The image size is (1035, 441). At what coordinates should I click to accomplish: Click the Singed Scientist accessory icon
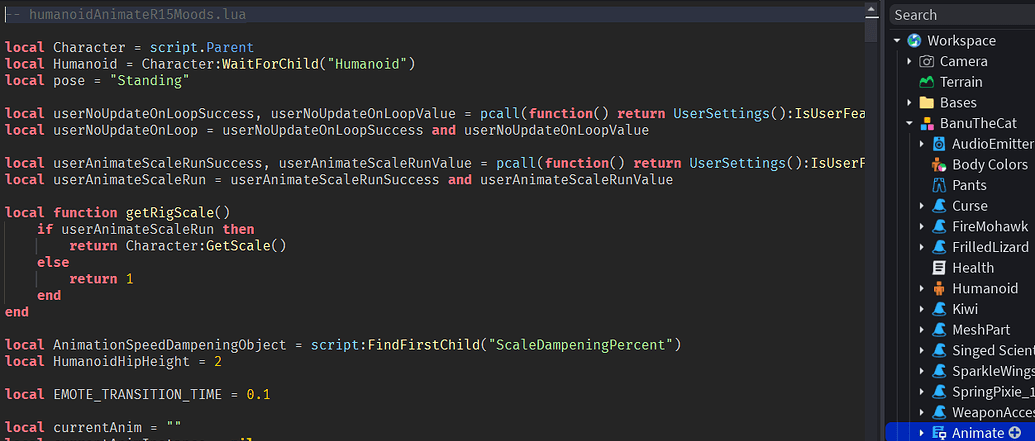(x=939, y=350)
